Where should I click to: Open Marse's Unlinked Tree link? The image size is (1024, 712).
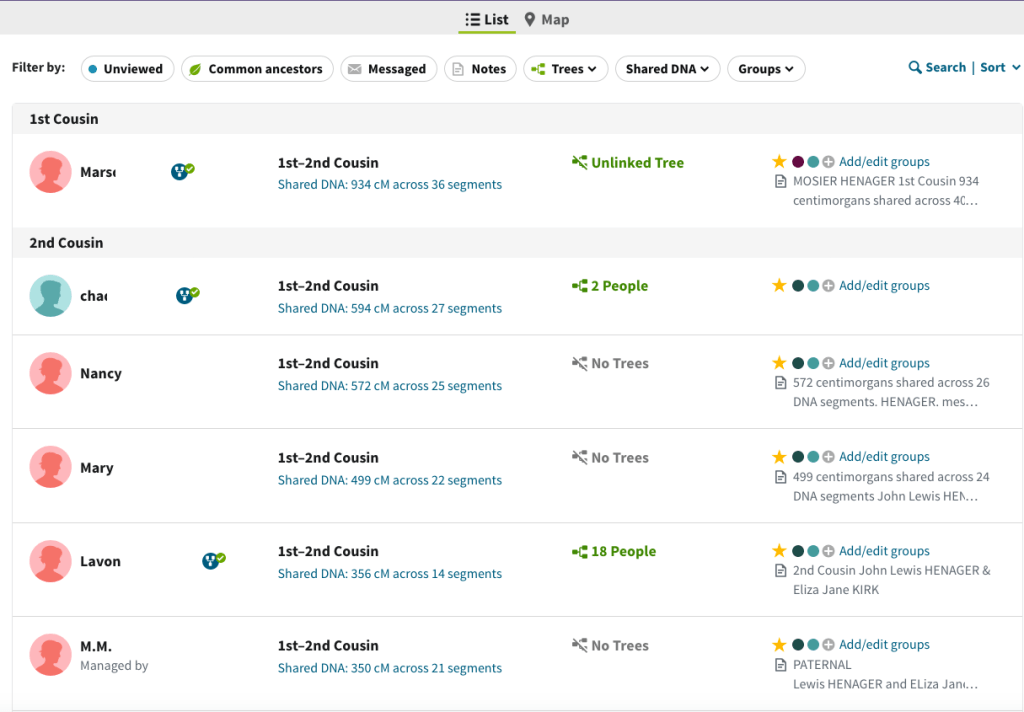(637, 163)
